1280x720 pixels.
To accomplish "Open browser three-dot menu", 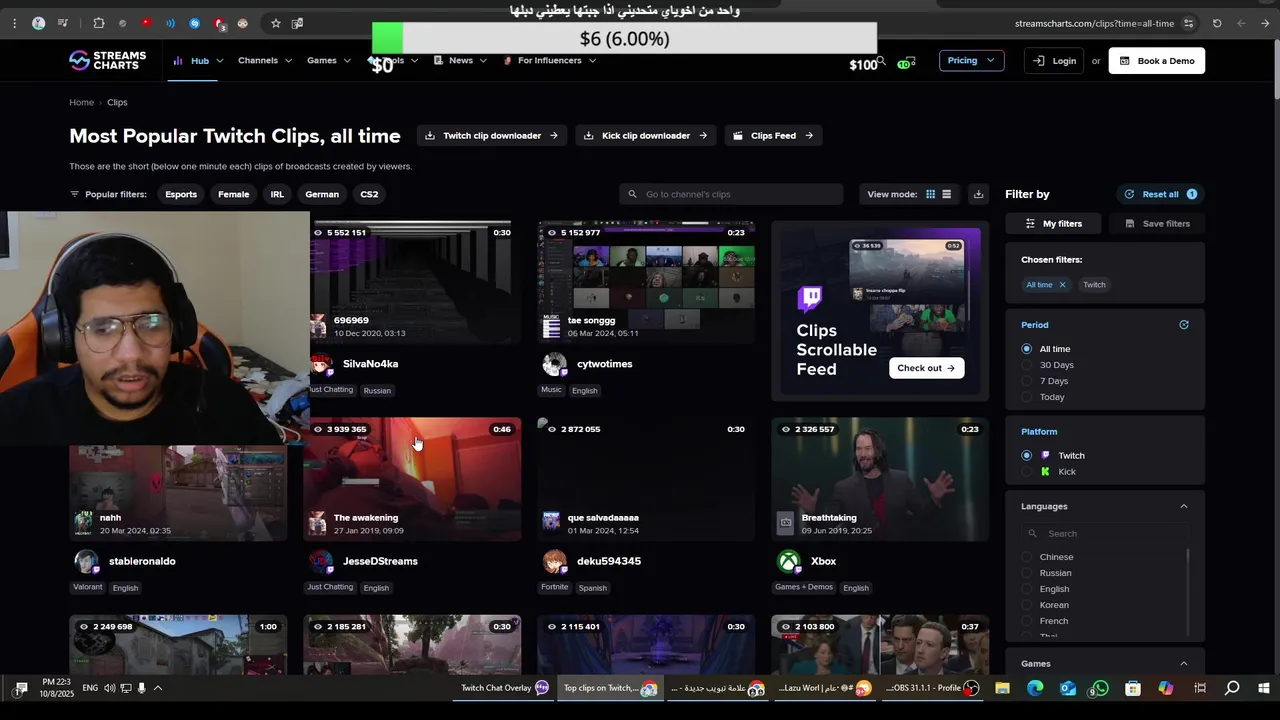I will pos(14,23).
